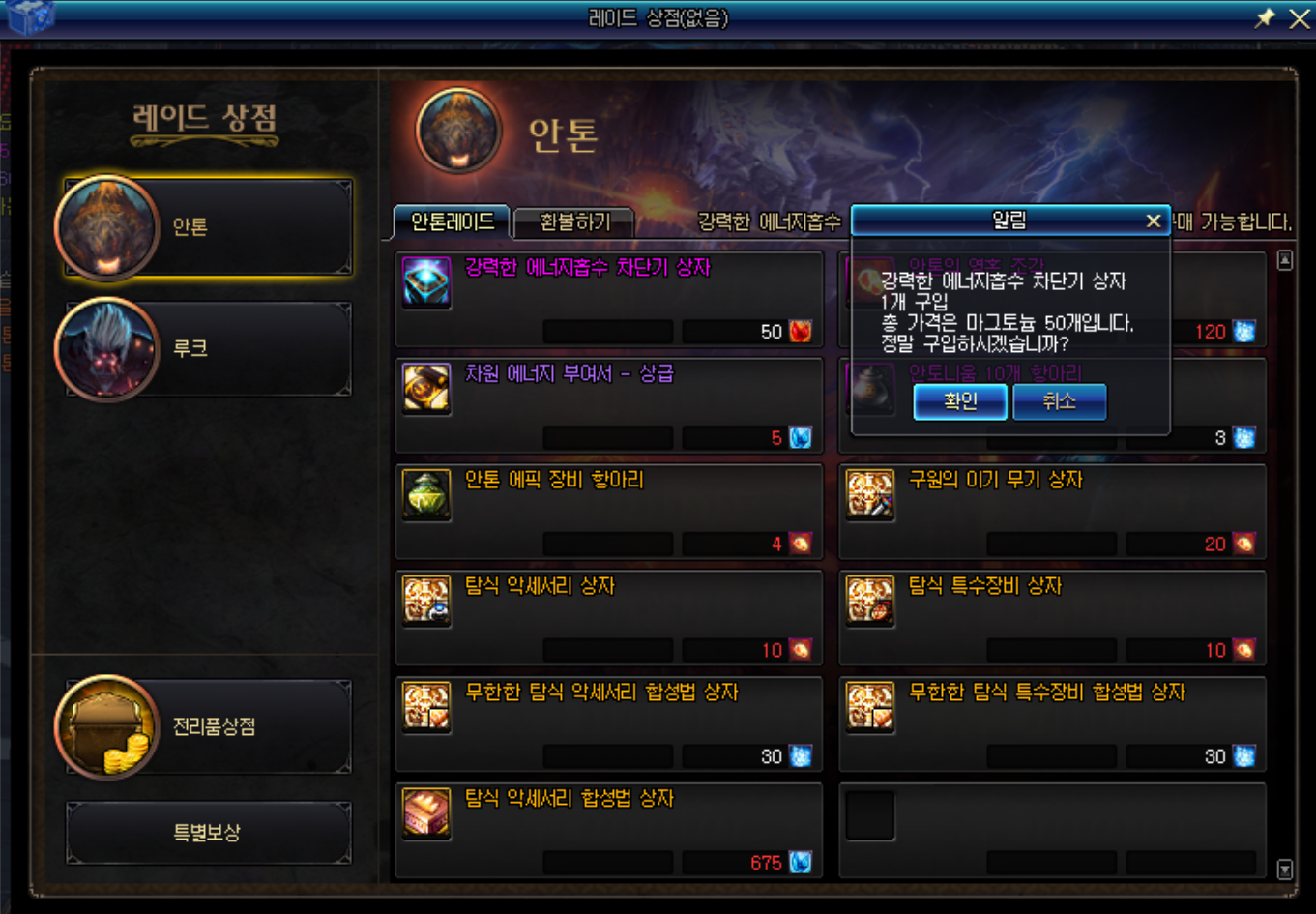Confirm purchase with the 확인 button
1316x914 pixels.
(960, 401)
